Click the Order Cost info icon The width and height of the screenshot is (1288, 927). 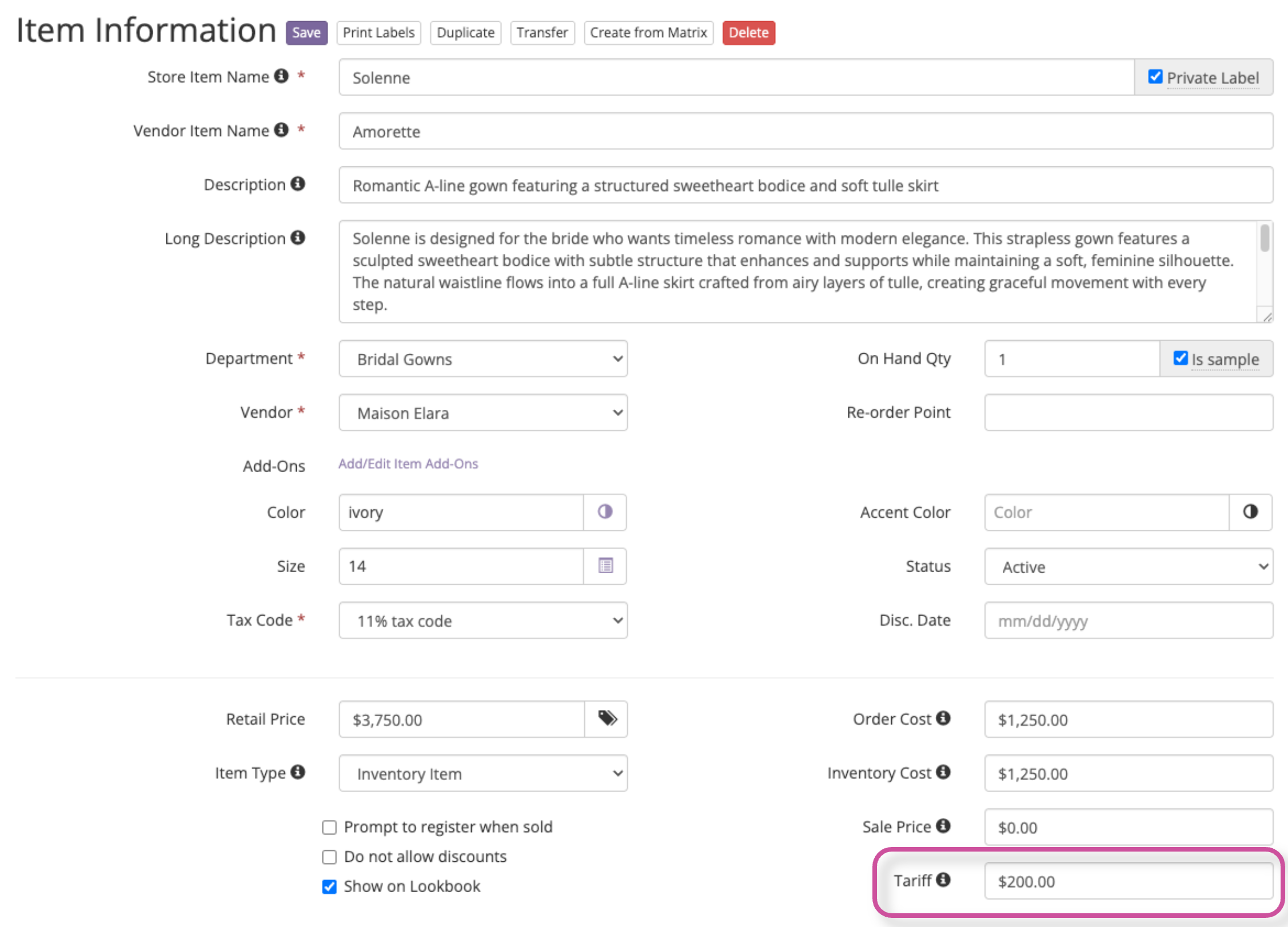pyautogui.click(x=943, y=718)
